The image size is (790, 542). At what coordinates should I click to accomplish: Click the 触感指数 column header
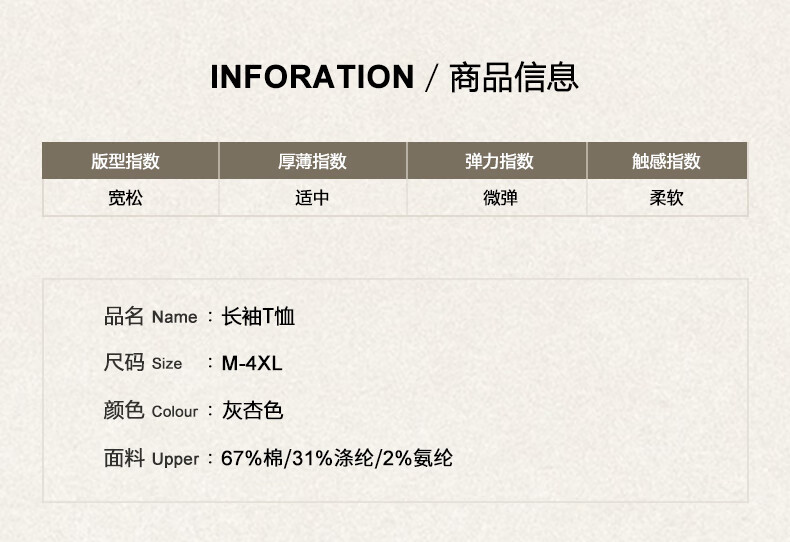click(666, 161)
